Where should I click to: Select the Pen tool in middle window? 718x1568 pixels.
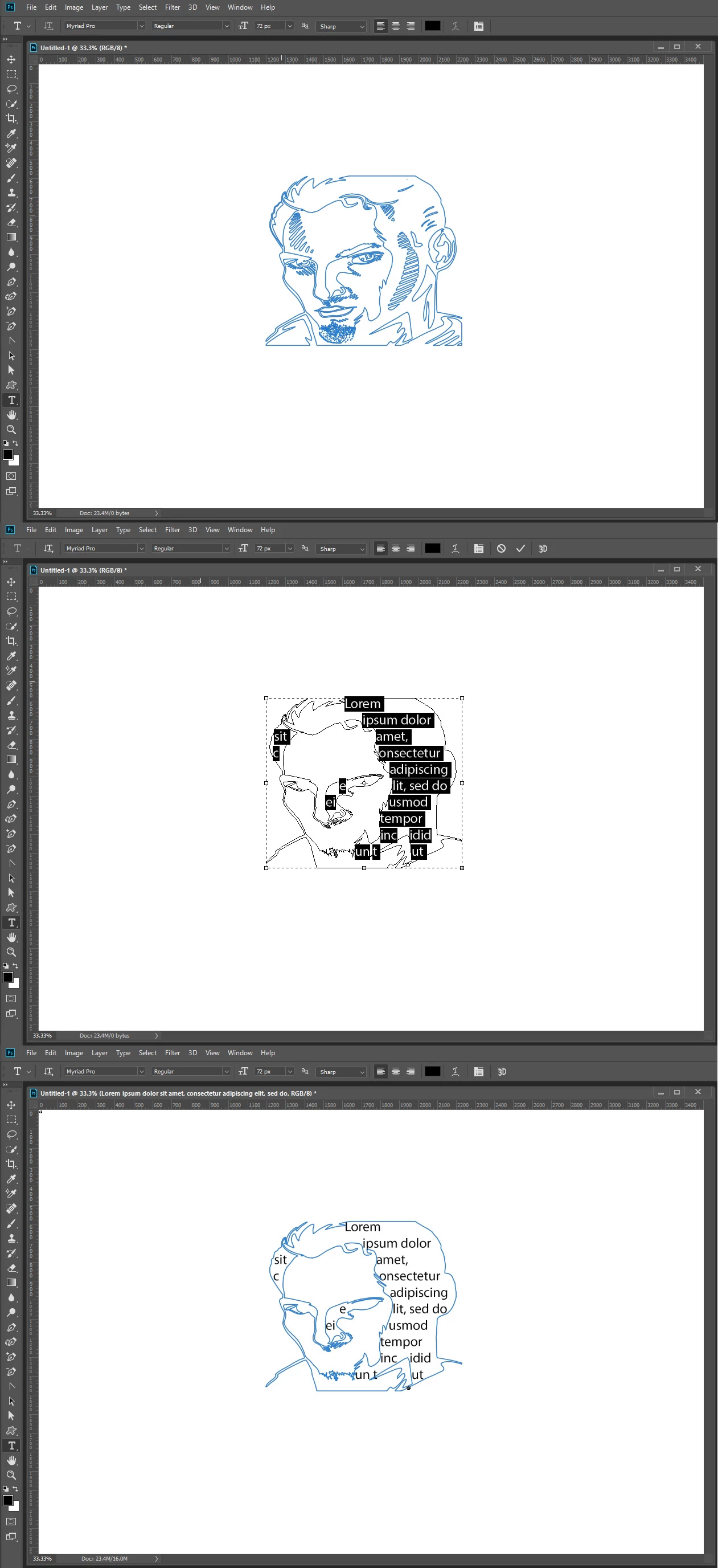click(11, 804)
